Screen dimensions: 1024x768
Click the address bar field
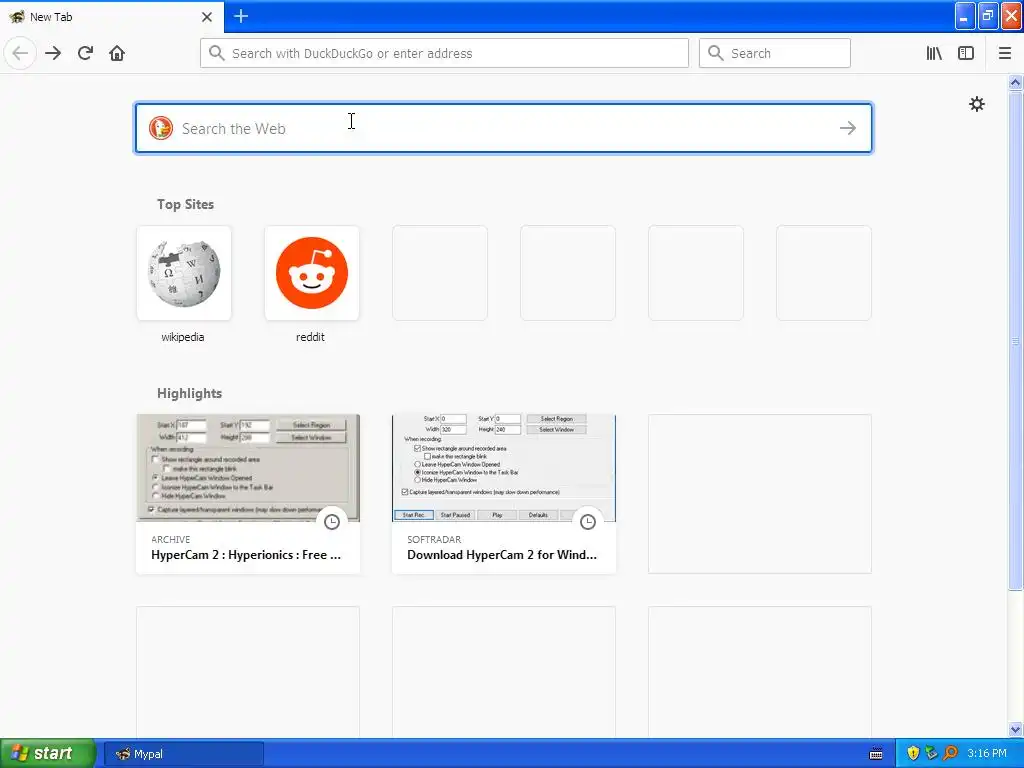pos(444,53)
